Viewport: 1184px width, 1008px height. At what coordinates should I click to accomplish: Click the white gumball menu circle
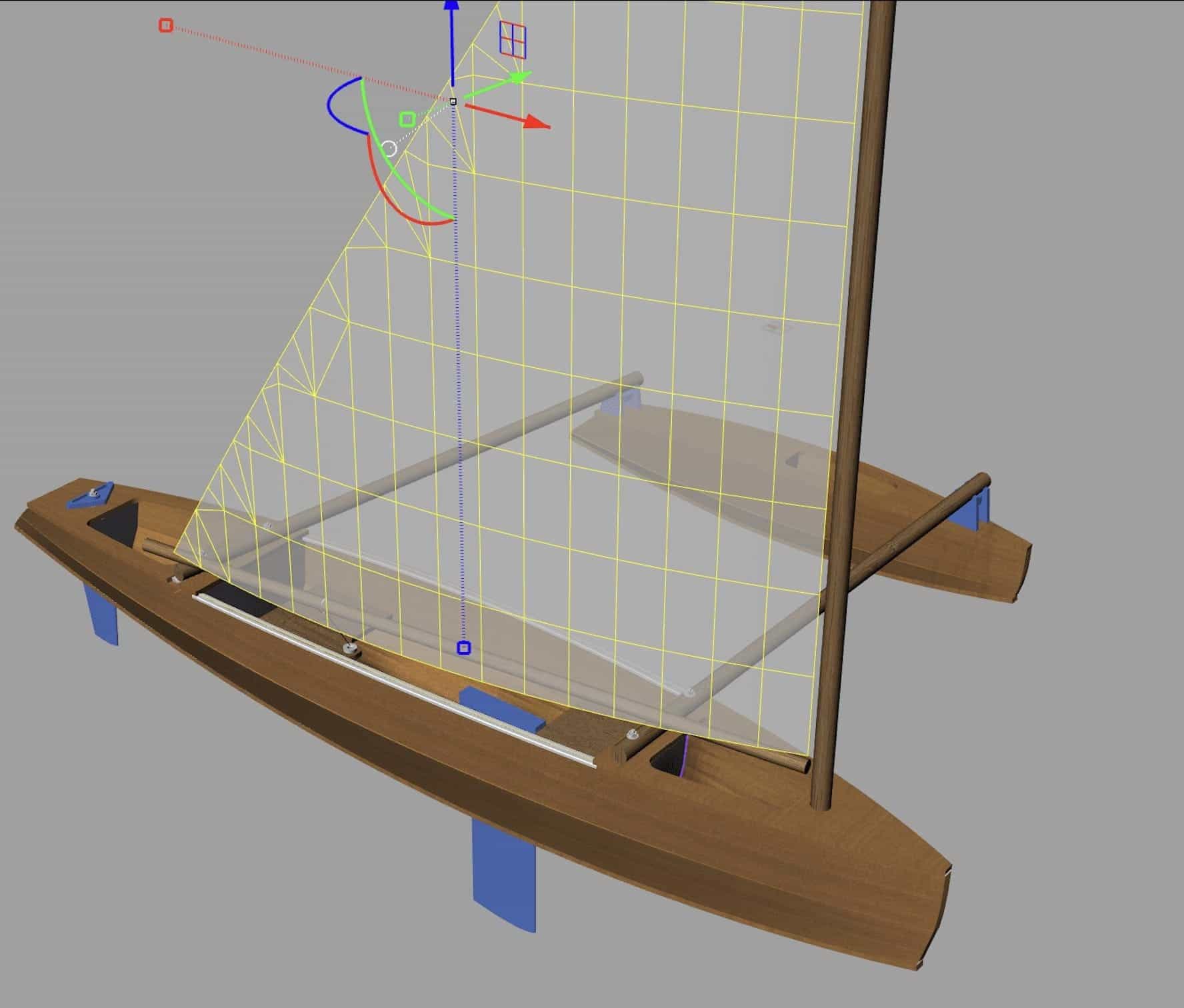389,148
